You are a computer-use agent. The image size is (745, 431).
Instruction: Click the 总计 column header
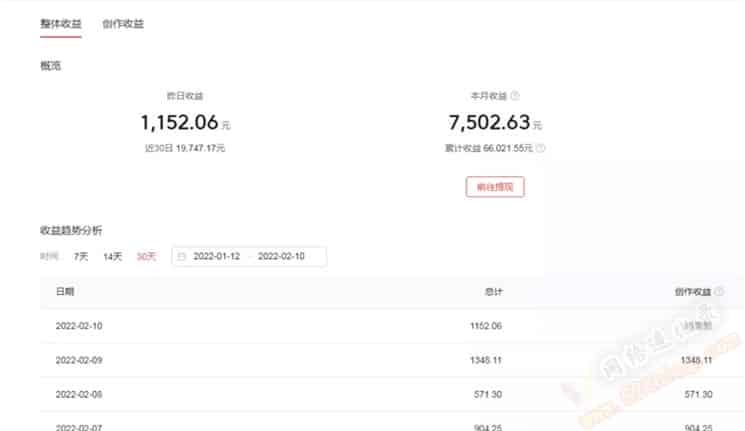[494, 292]
